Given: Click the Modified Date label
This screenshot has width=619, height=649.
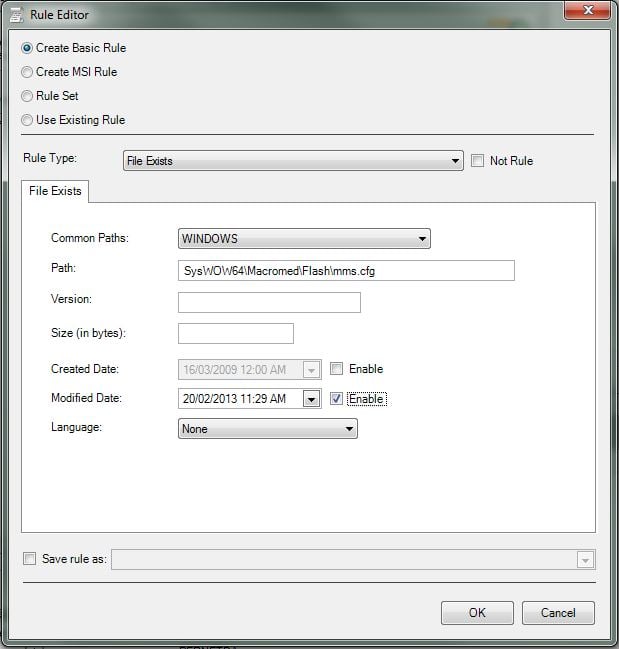Looking at the screenshot, I should [x=86, y=398].
